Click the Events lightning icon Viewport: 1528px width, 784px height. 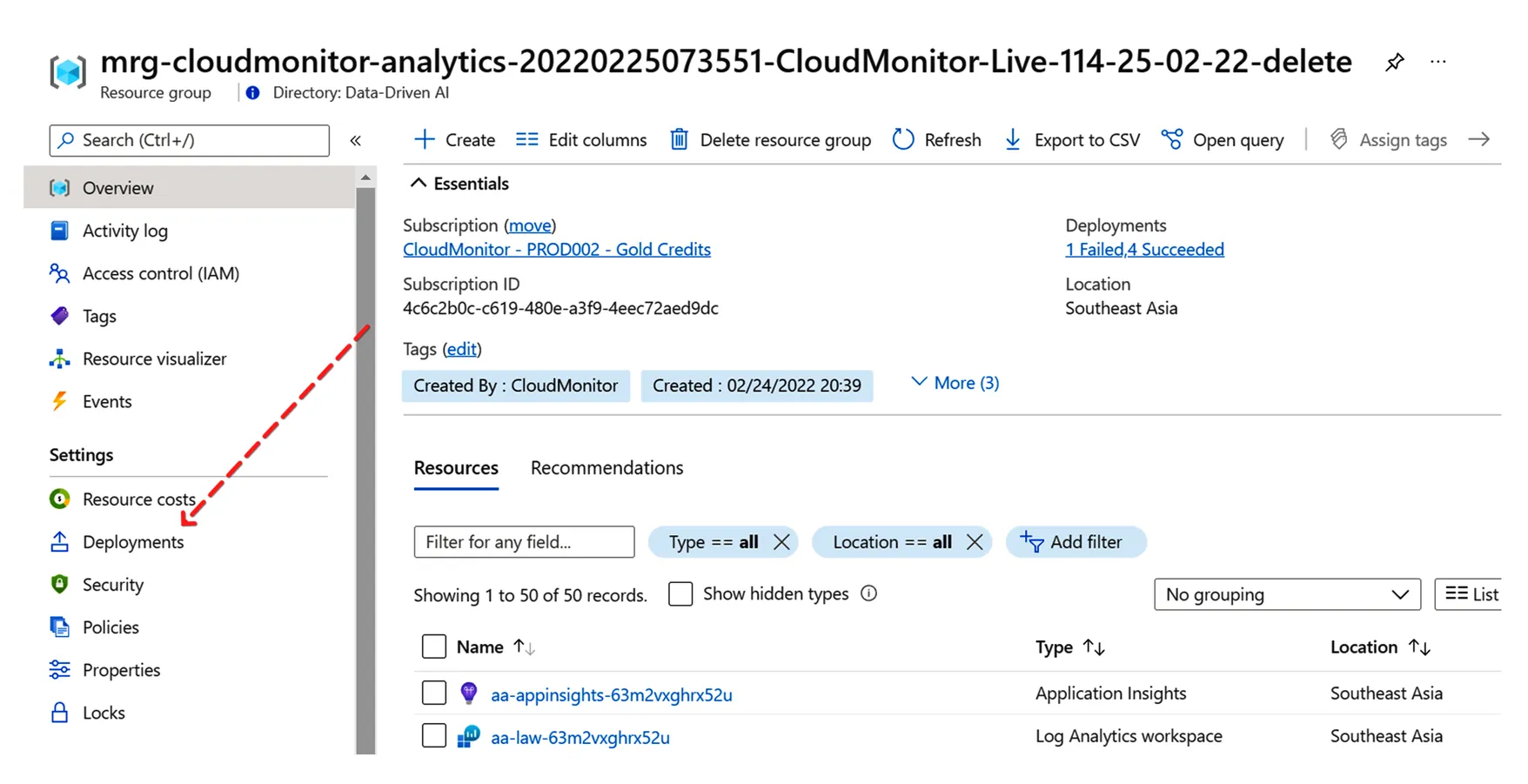(59, 401)
